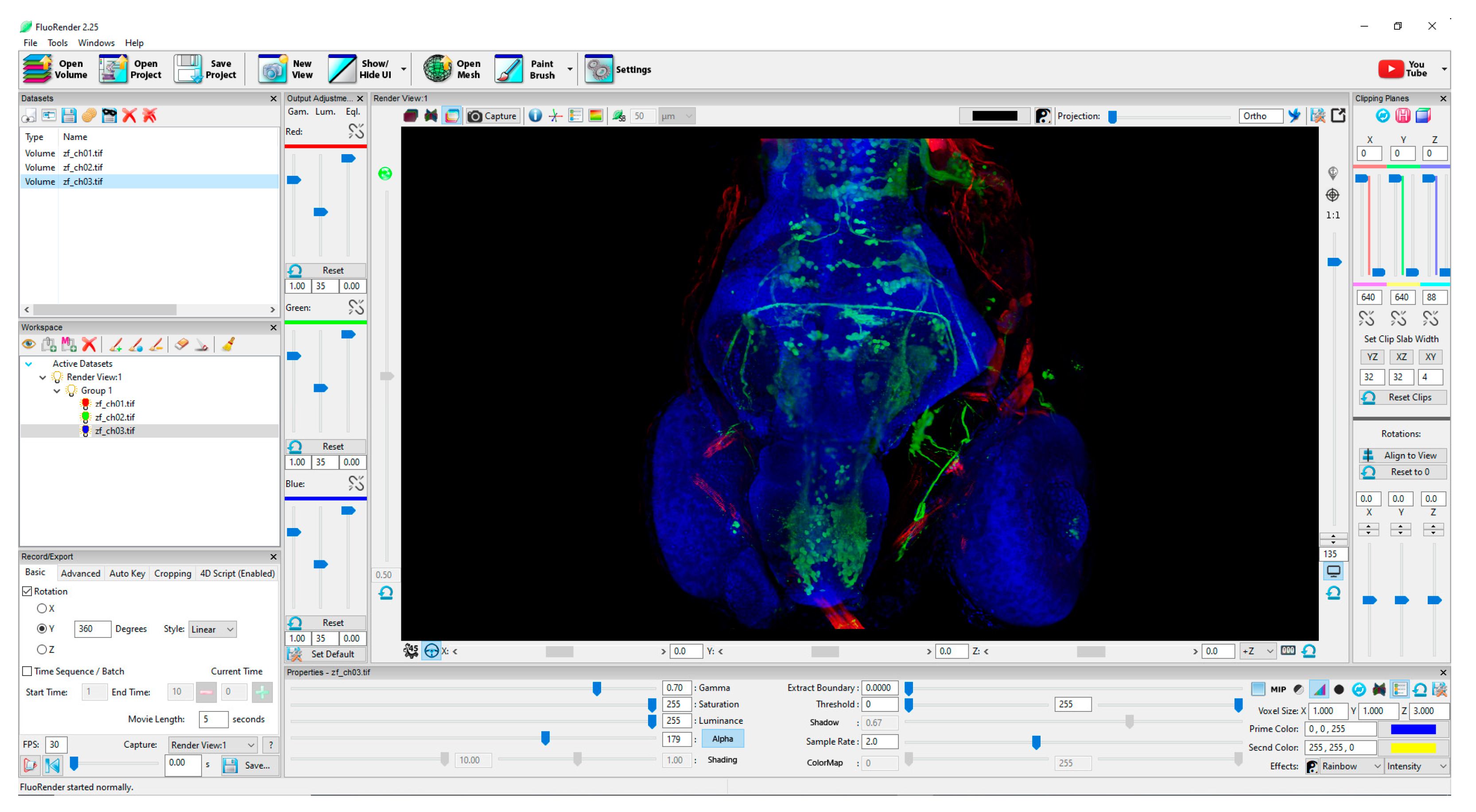Select the Paint Brush tool
The width and height of the screenshot is (1476, 812).
coord(509,70)
